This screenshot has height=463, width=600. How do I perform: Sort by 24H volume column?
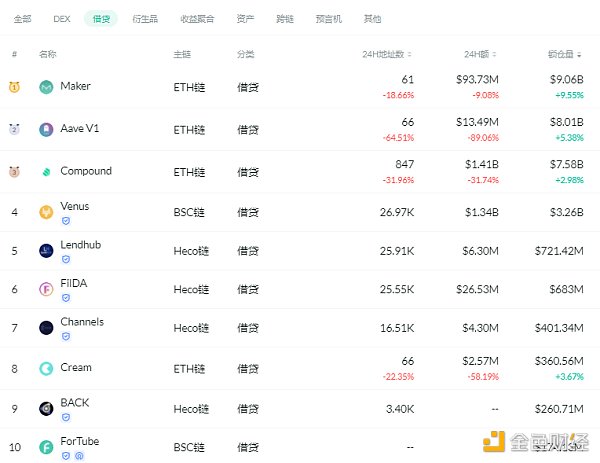(480, 54)
